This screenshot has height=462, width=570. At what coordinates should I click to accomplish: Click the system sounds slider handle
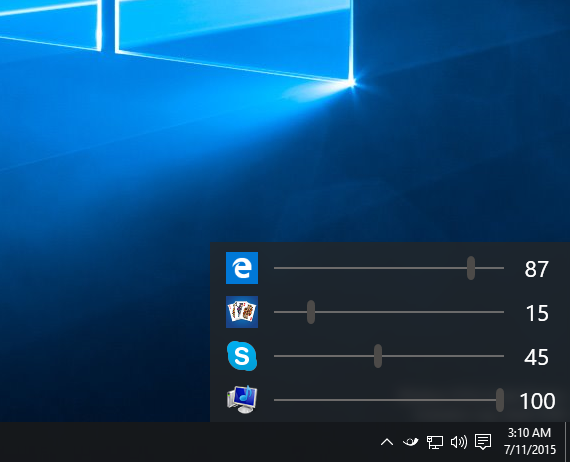coord(500,400)
